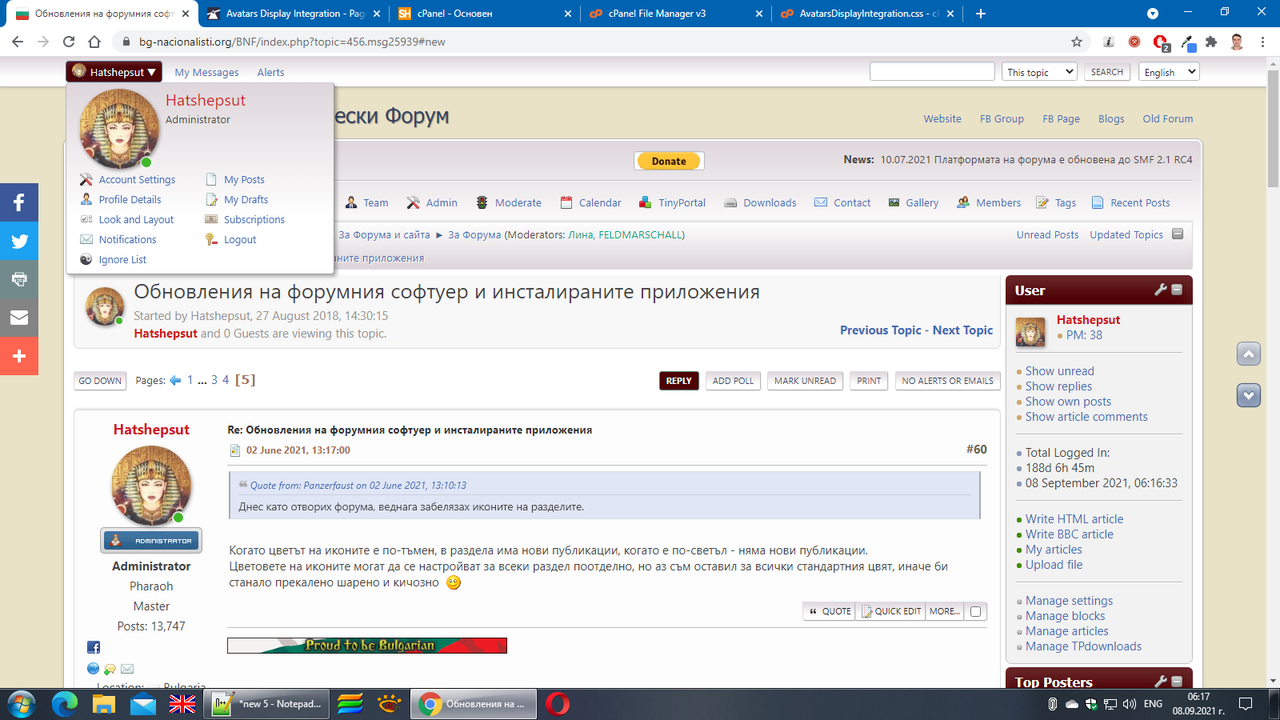
Task: Click the printer icon in share sidebar
Action: 19,279
